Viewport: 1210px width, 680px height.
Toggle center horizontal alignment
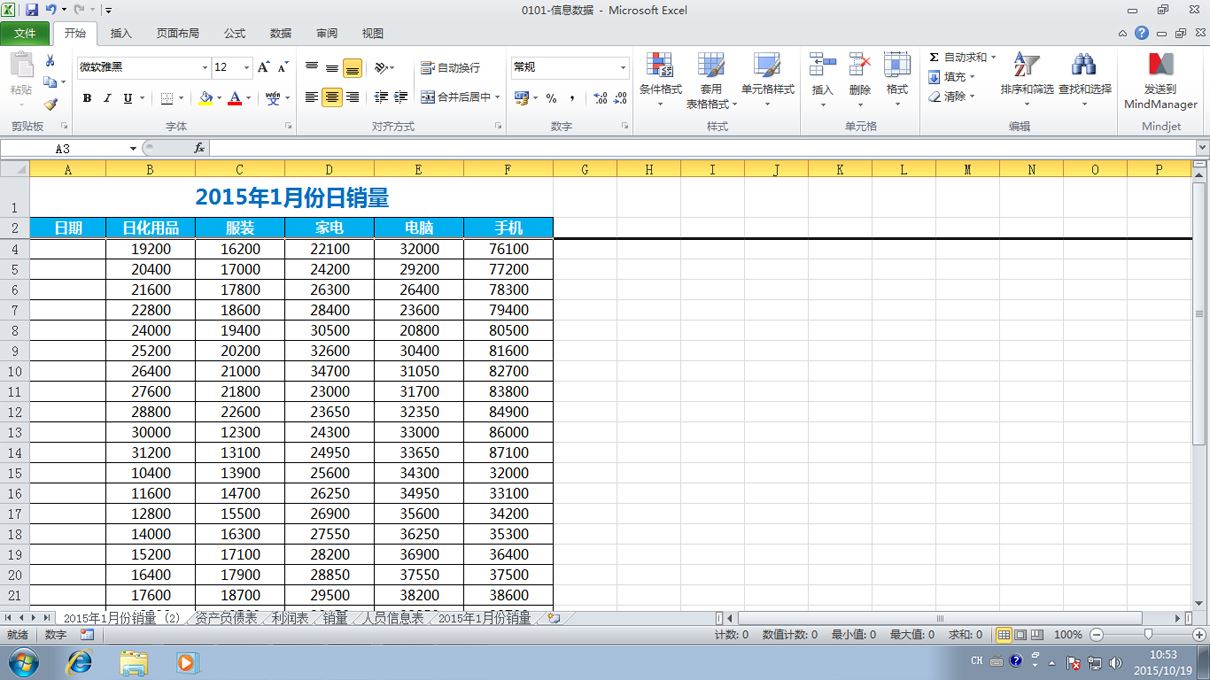tap(332, 97)
